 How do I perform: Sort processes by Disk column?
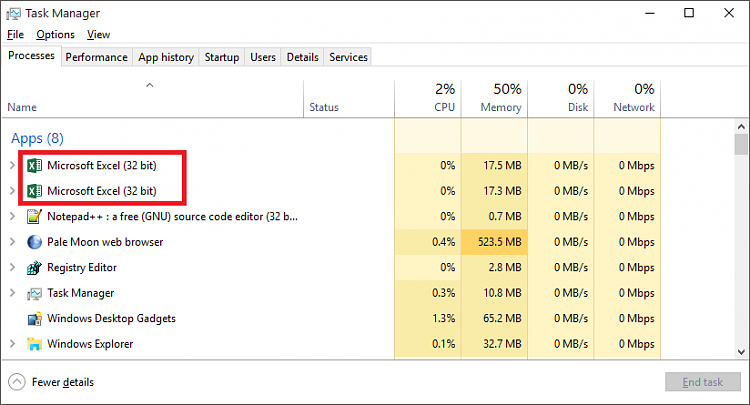[x=561, y=99]
